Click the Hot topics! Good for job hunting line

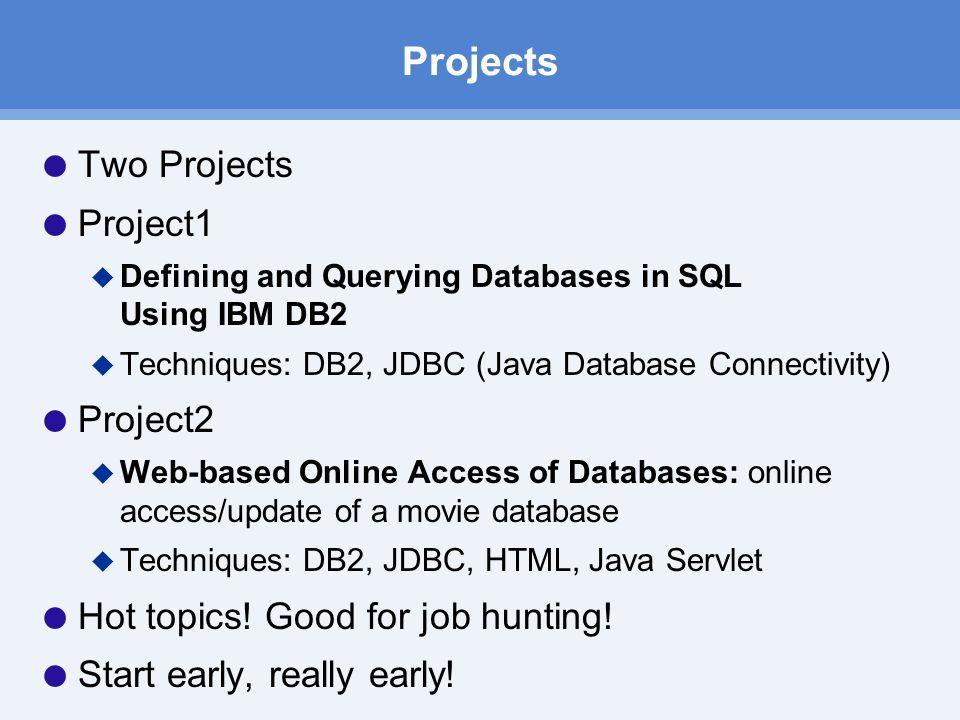click(x=345, y=617)
